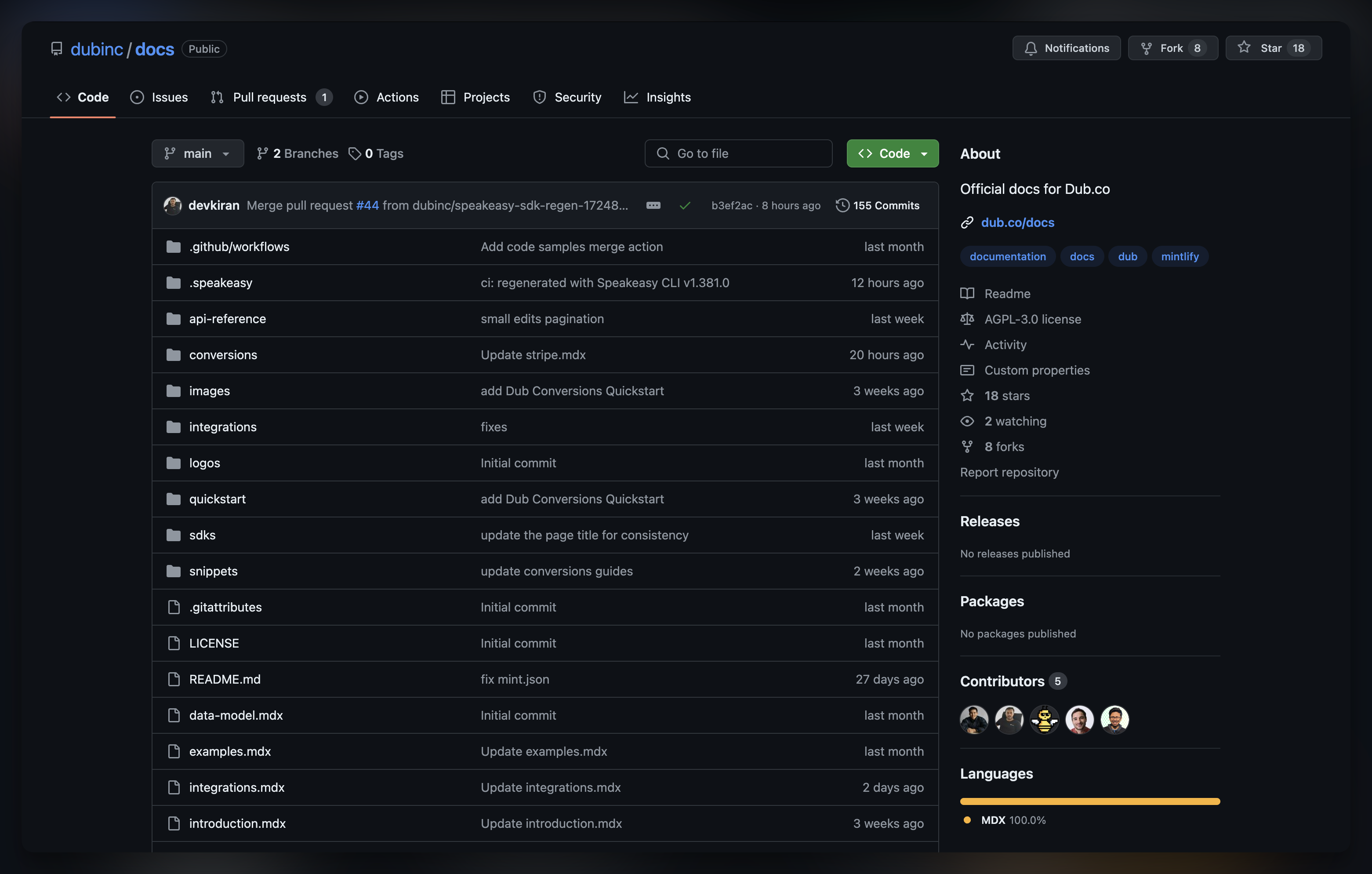This screenshot has height=874, width=1372.
Task: Open the Releases heading link
Action: tap(990, 521)
